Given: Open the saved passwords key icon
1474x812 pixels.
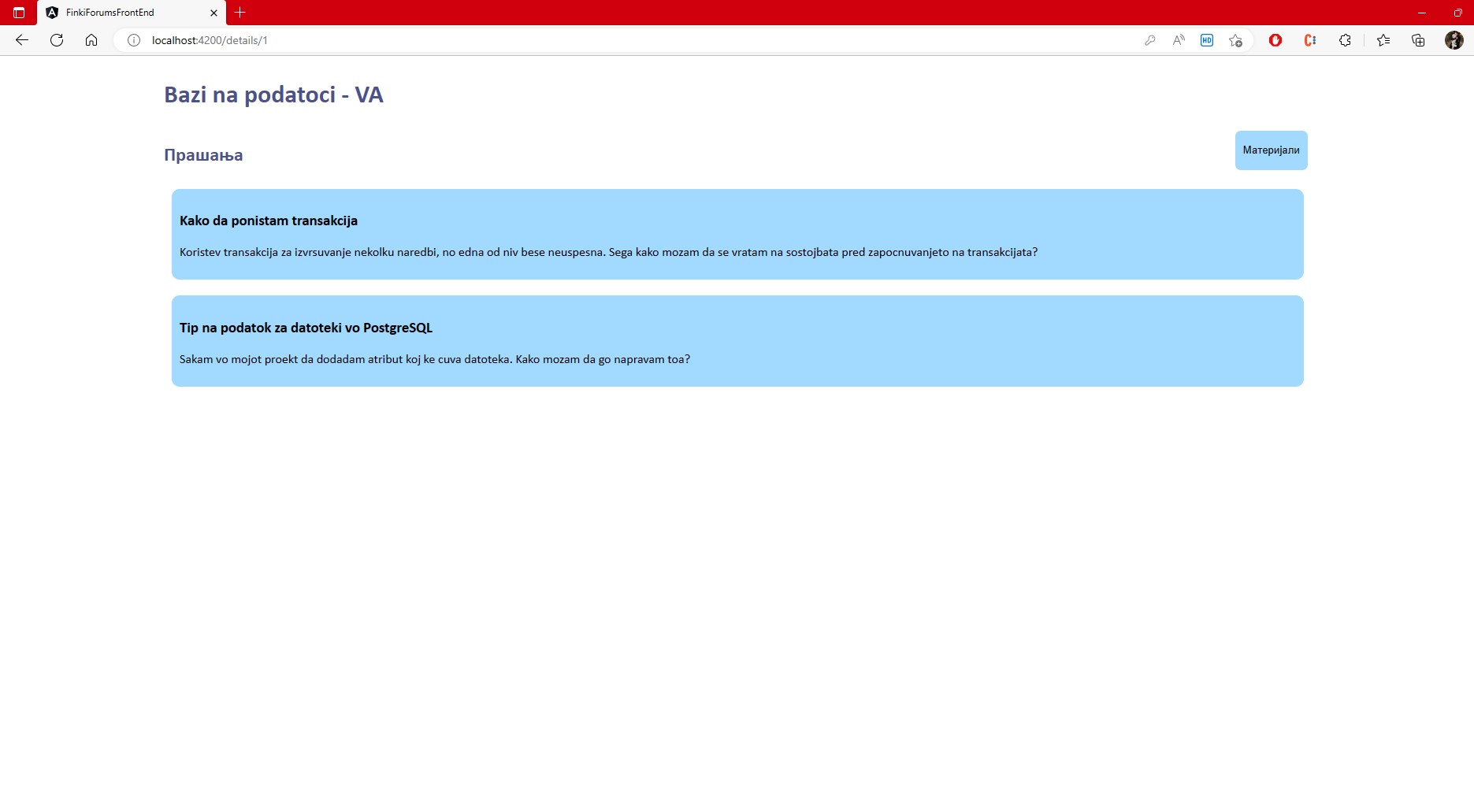Looking at the screenshot, I should [1150, 40].
